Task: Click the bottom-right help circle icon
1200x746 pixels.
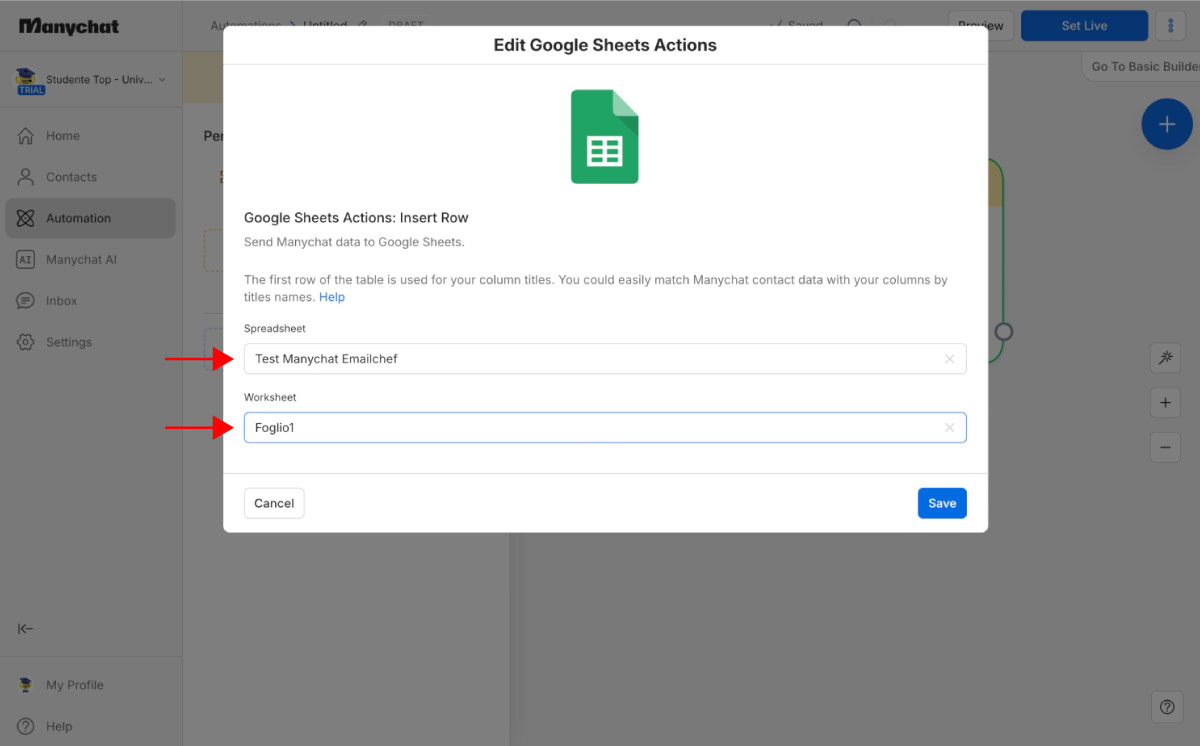Action: (x=1167, y=707)
